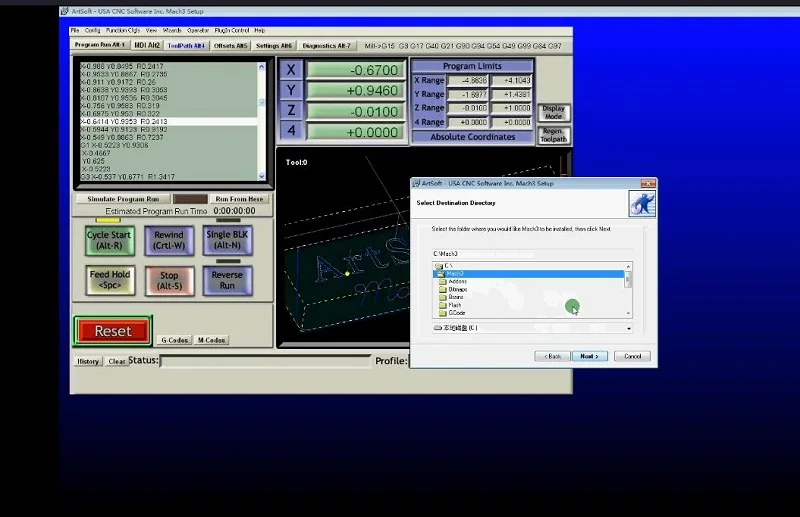Click the Stop (Alt-S) button
Viewport: 800px width, 517px height.
(x=169, y=281)
